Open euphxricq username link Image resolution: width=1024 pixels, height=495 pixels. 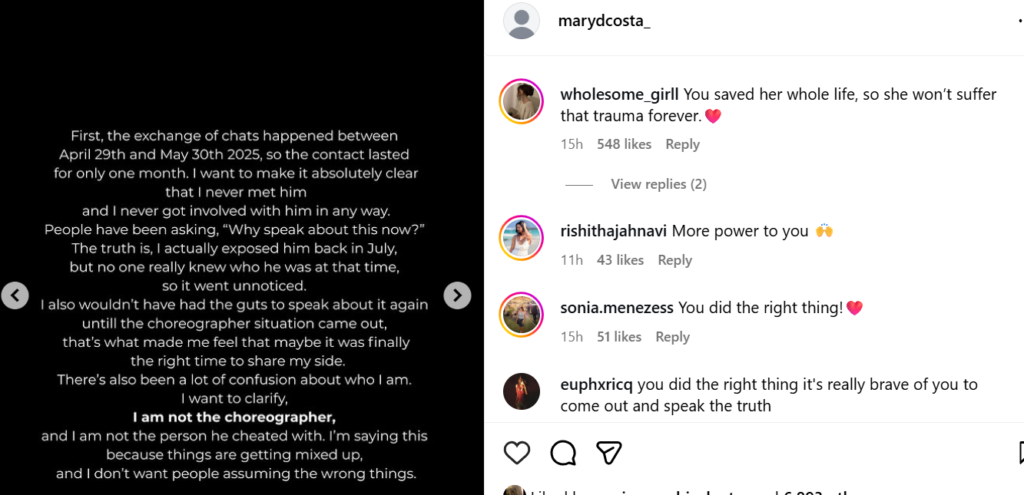(597, 384)
